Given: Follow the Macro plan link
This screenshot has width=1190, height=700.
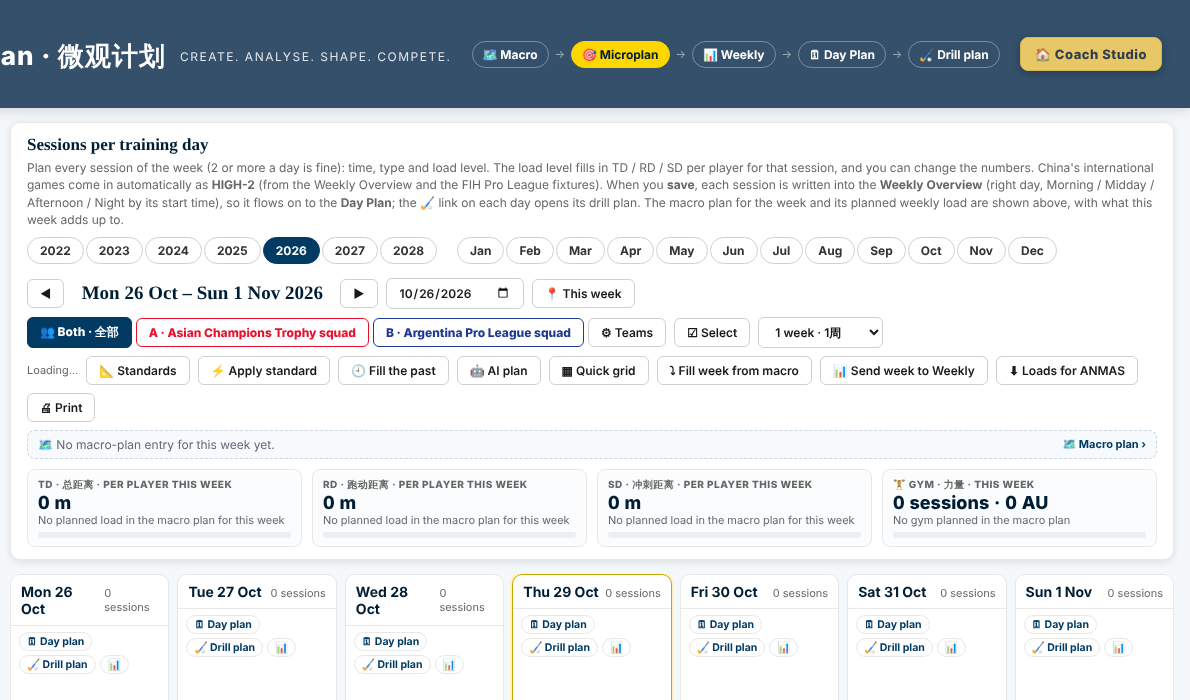Looking at the screenshot, I should [1104, 444].
